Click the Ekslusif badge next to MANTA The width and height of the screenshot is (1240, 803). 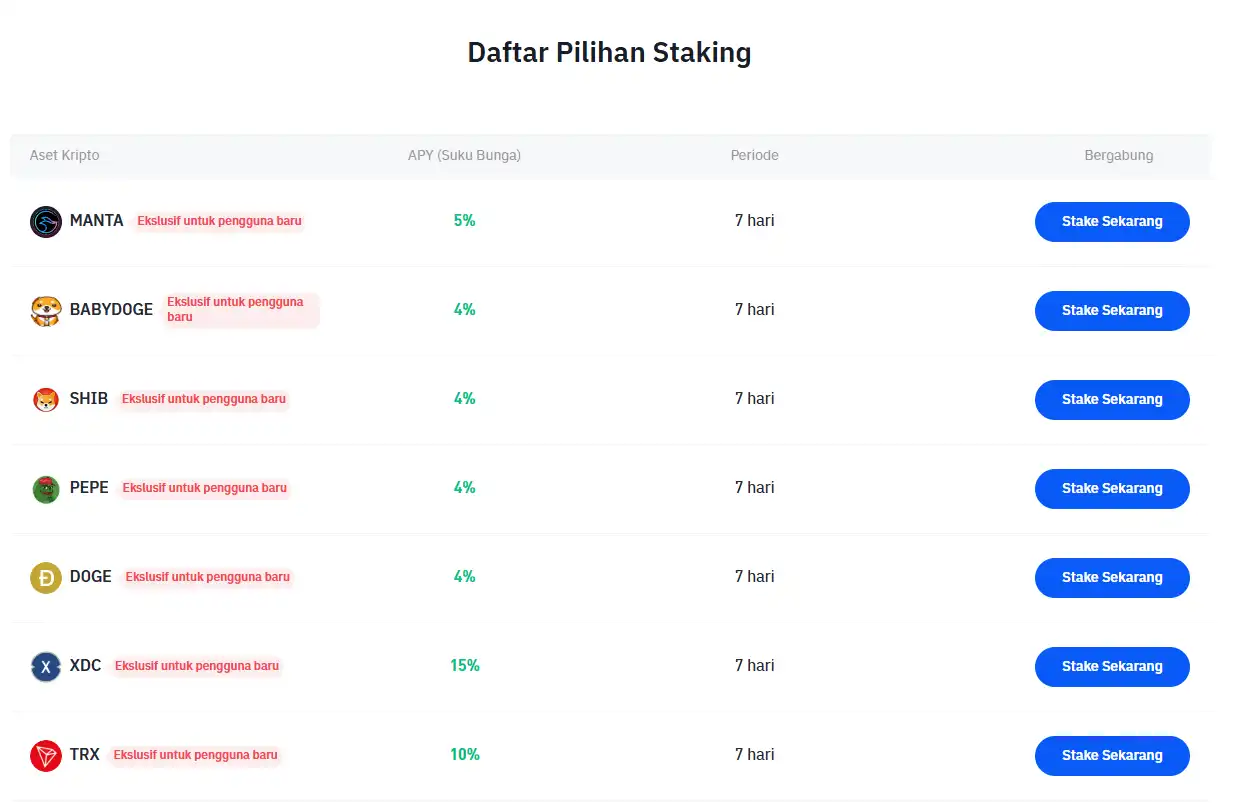tap(219, 221)
